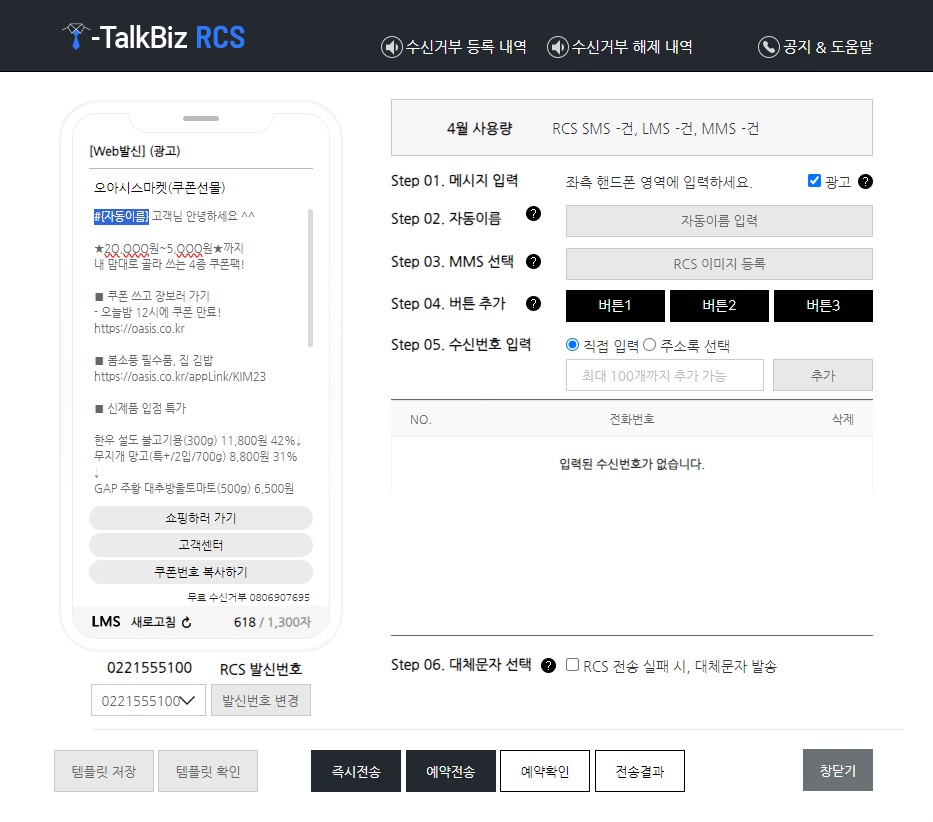The image size is (933, 822).
Task: Click the 창닫기 button
Action: 838,770
